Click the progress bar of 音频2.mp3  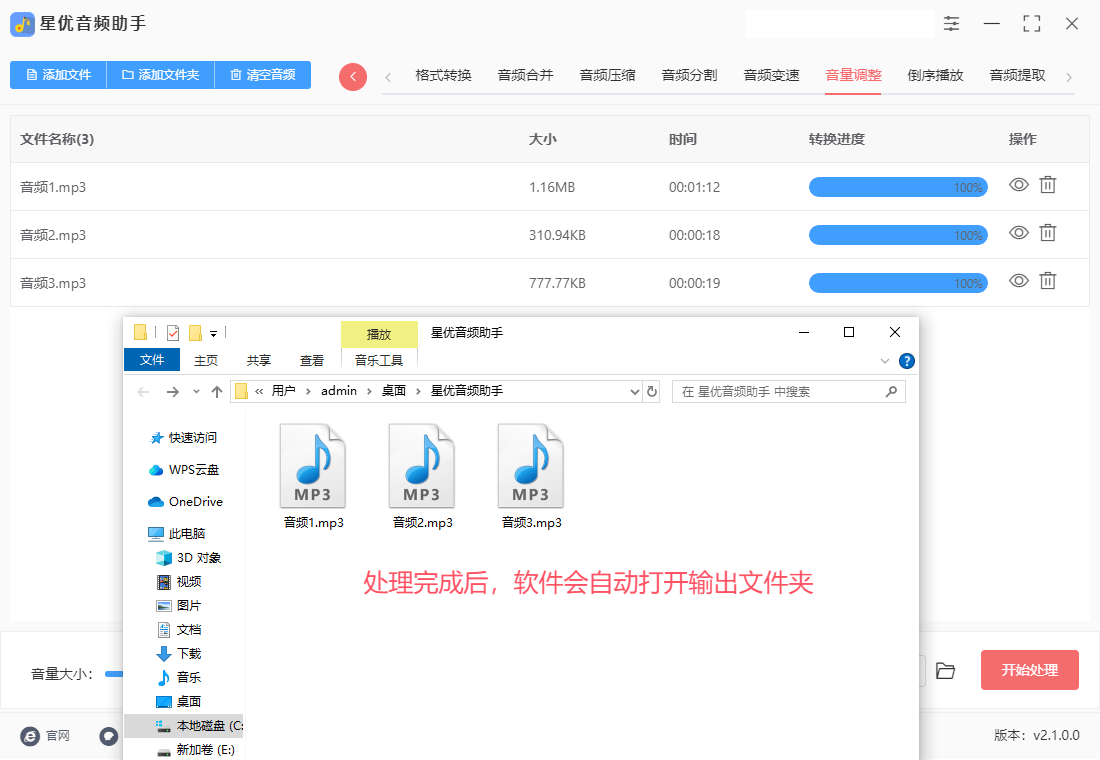point(898,235)
